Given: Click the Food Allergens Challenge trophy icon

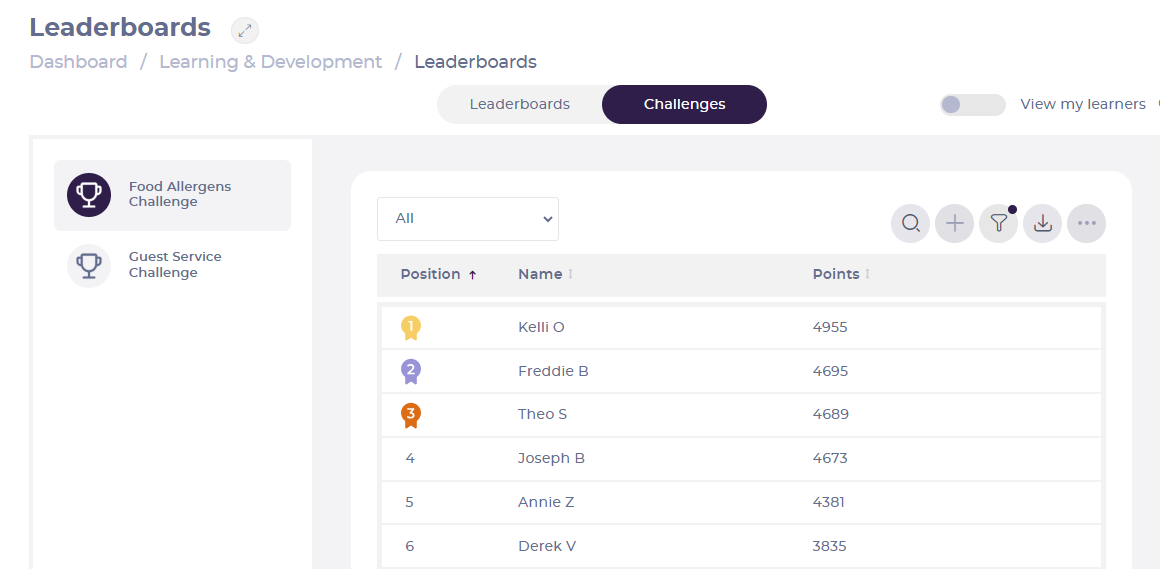Looking at the screenshot, I should coord(89,195).
